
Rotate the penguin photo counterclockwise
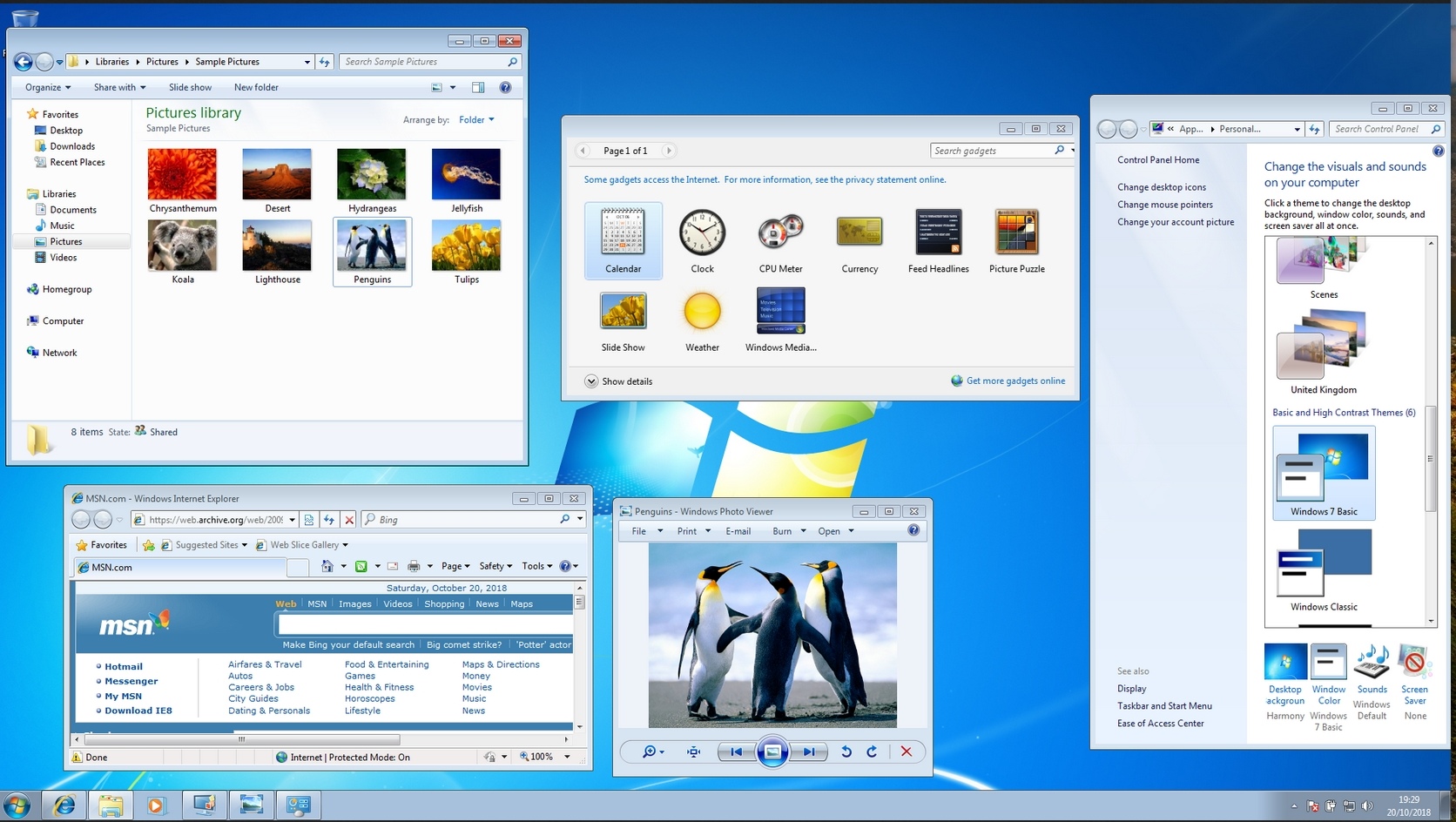click(846, 751)
